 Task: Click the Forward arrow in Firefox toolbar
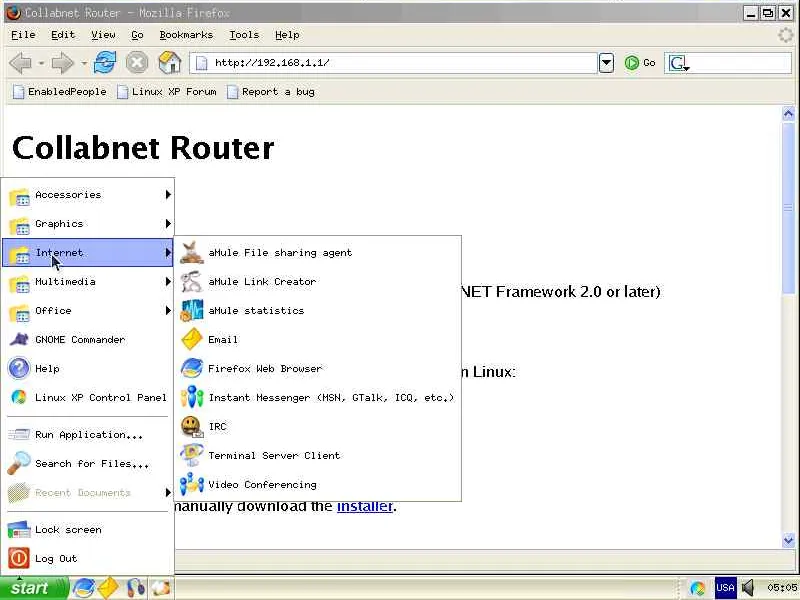pyautogui.click(x=63, y=63)
